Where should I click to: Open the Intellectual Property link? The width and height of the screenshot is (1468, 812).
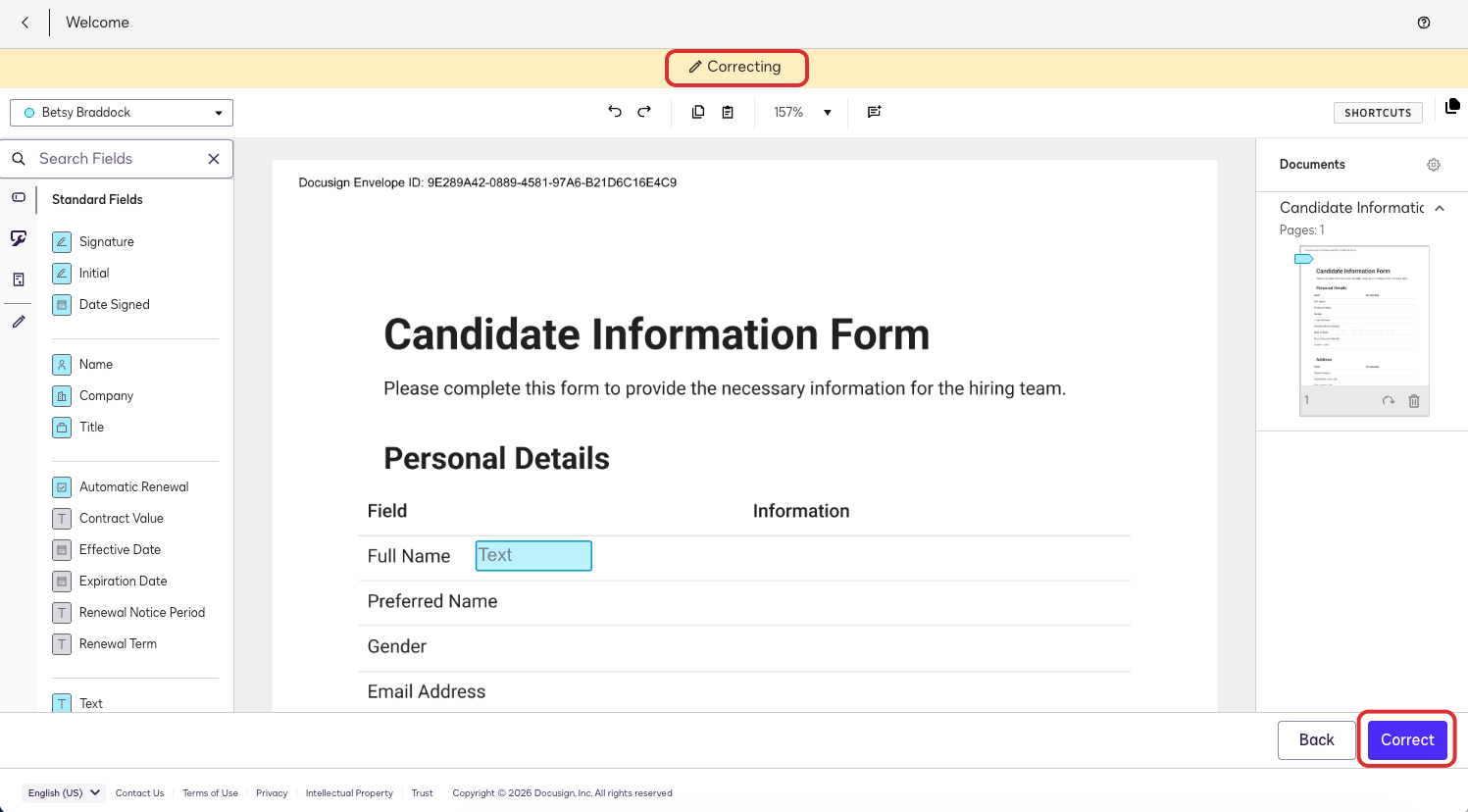coord(349,792)
